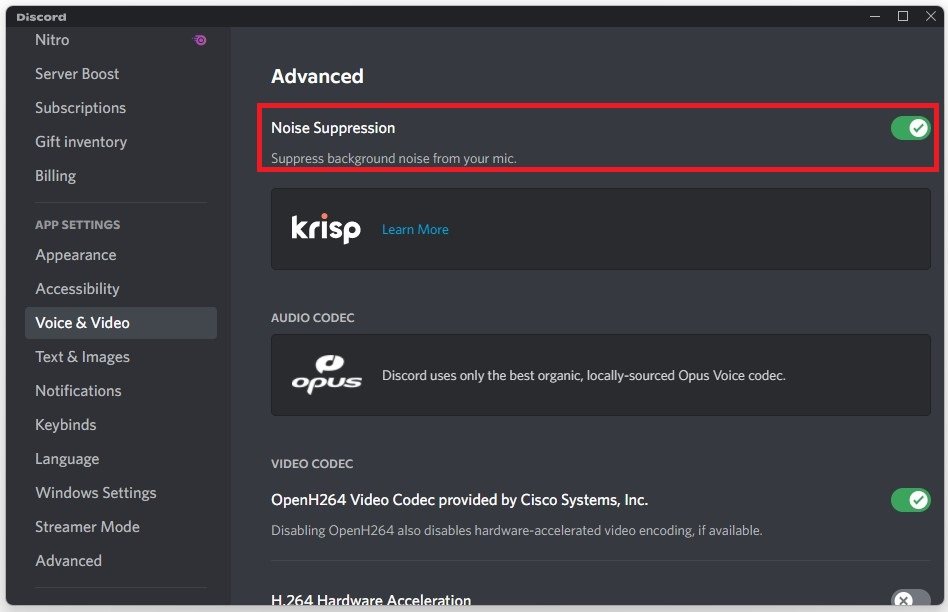Screen dimensions: 948x612
Task: Open Windows Settings entry
Action: [x=121, y=493]
